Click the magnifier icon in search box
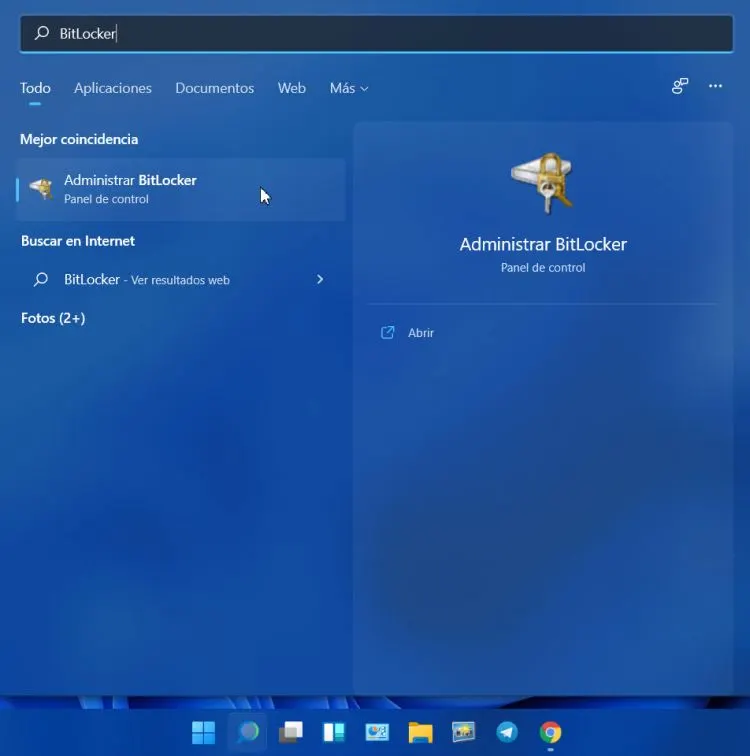 click(x=42, y=33)
